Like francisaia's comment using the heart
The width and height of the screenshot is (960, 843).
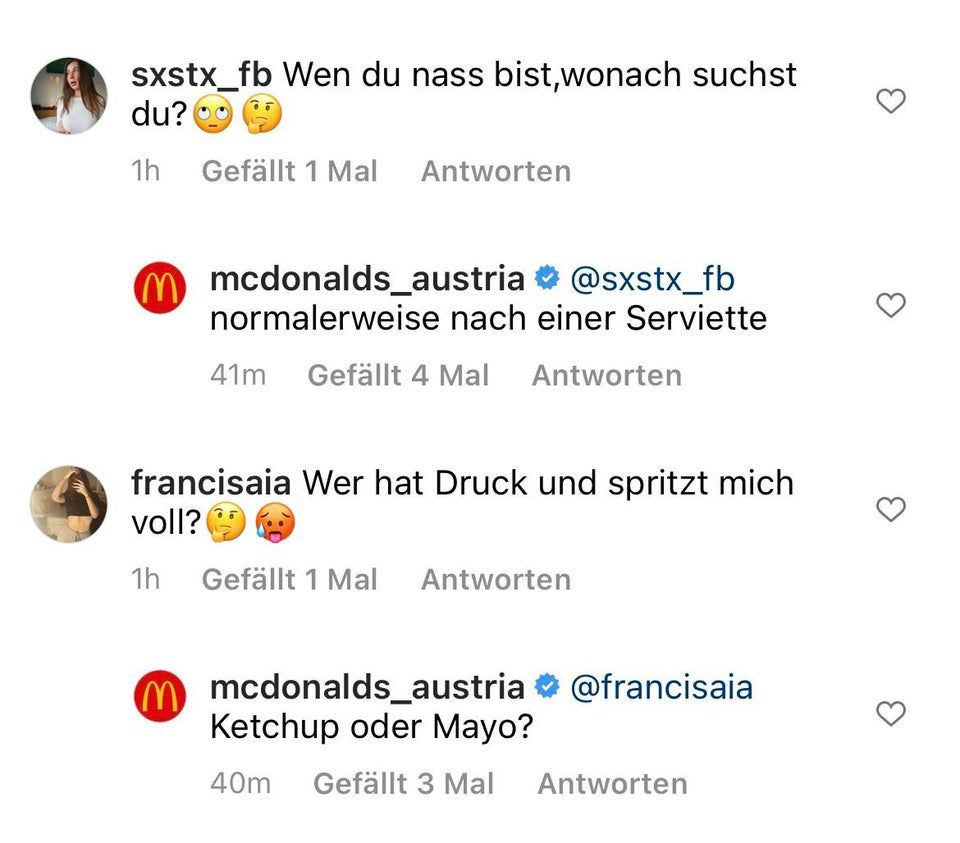tap(890, 509)
